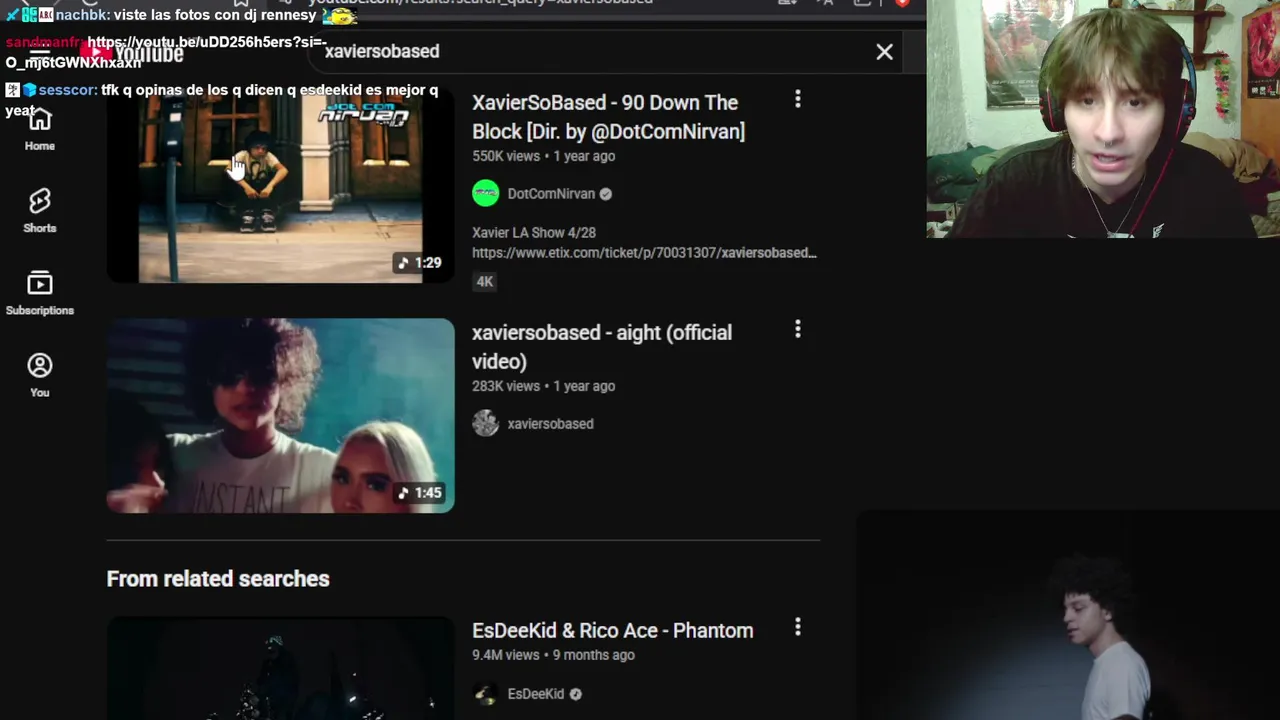
Task: Open title EsDeeKid & Rico Ace - Phantom
Action: (612, 630)
